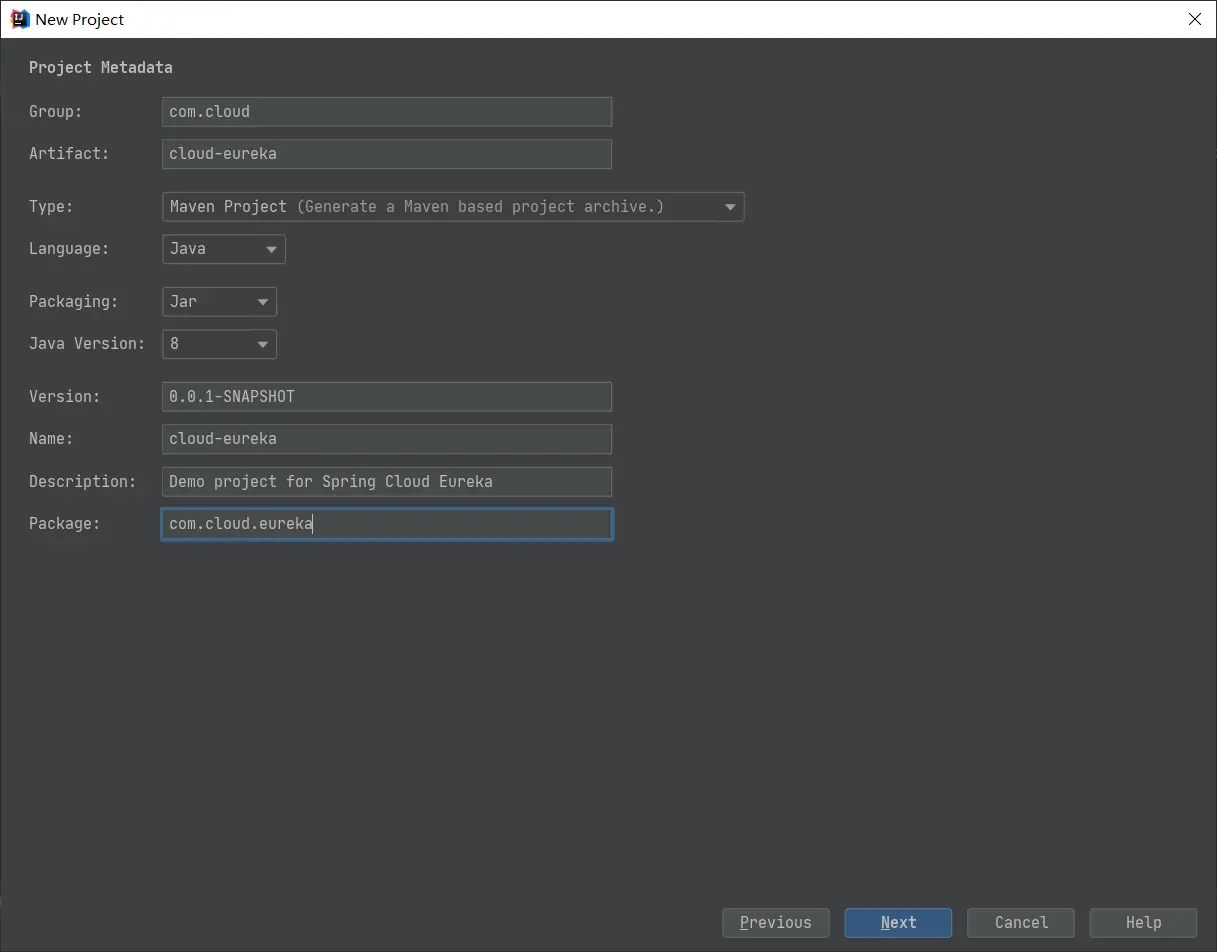
Task: Open Help for this dialog
Action: point(1143,923)
